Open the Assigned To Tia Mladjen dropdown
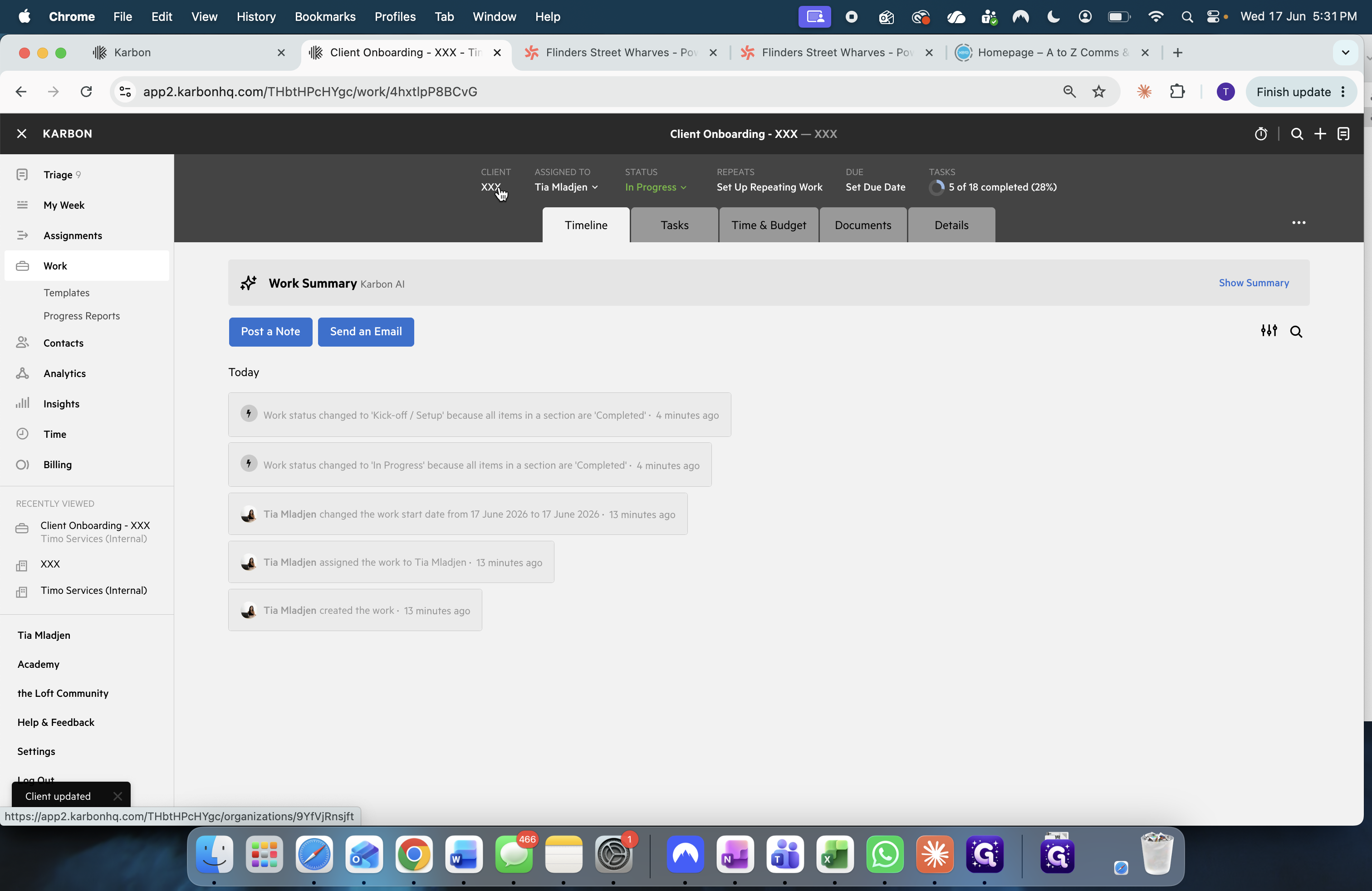1372x891 pixels. pyautogui.click(x=566, y=187)
